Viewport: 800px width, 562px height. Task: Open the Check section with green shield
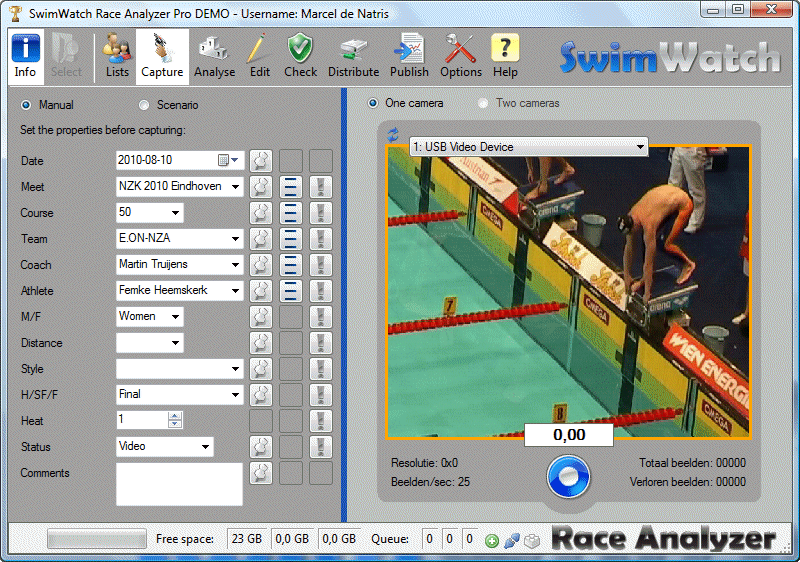[301, 56]
